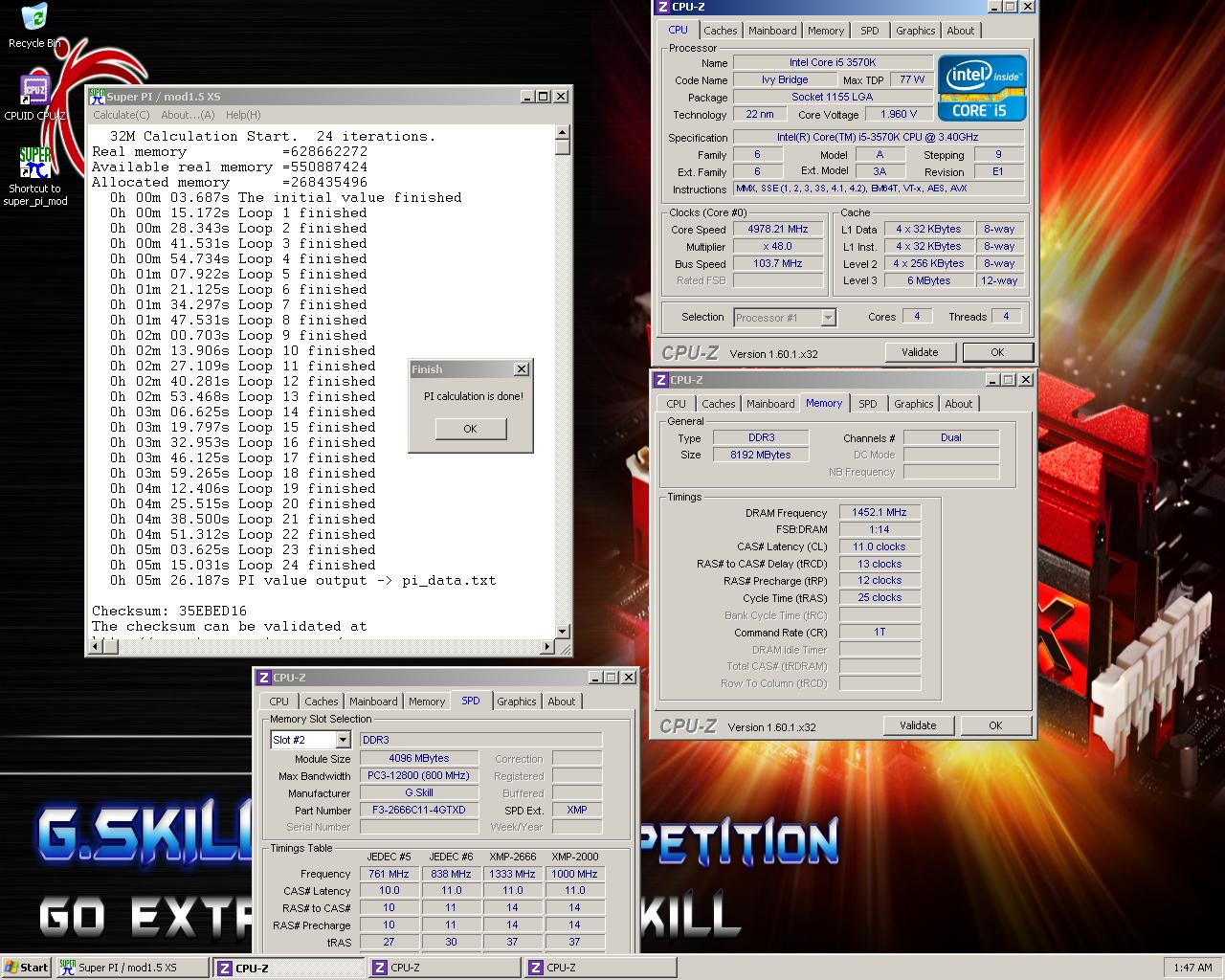Screen dimensions: 1225x980
Task: Click the CPU-Z SPD window title icon
Action: tap(264, 678)
